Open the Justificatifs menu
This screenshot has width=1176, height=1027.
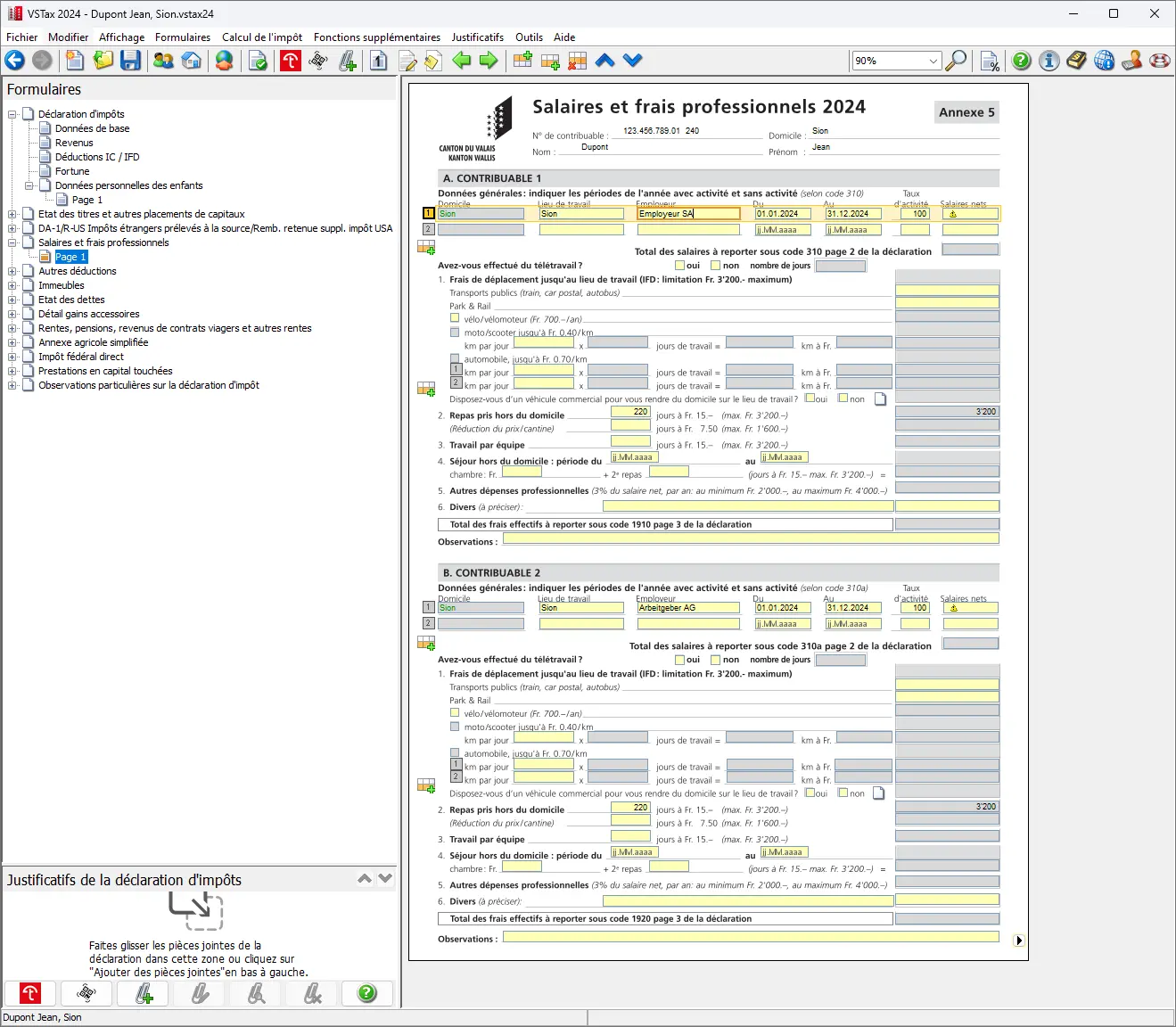pos(477,37)
